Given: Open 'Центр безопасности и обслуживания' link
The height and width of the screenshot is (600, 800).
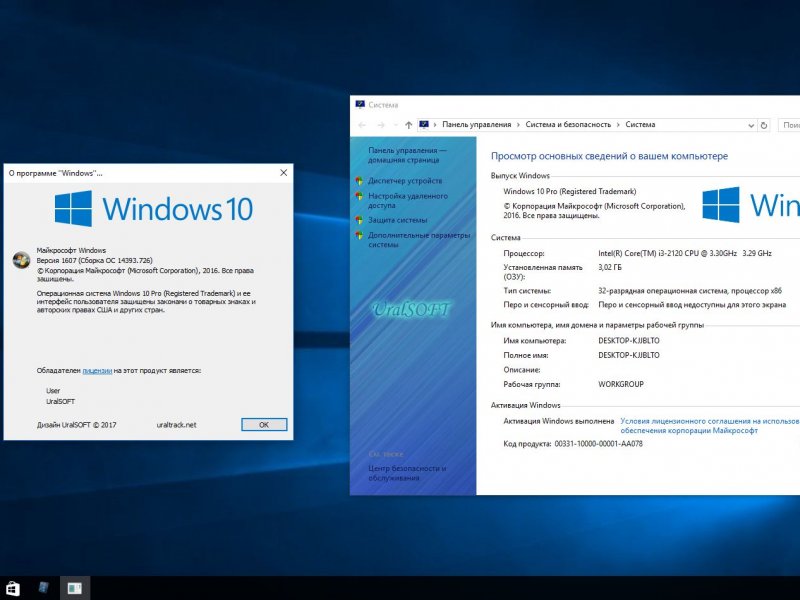Looking at the screenshot, I should point(407,473).
